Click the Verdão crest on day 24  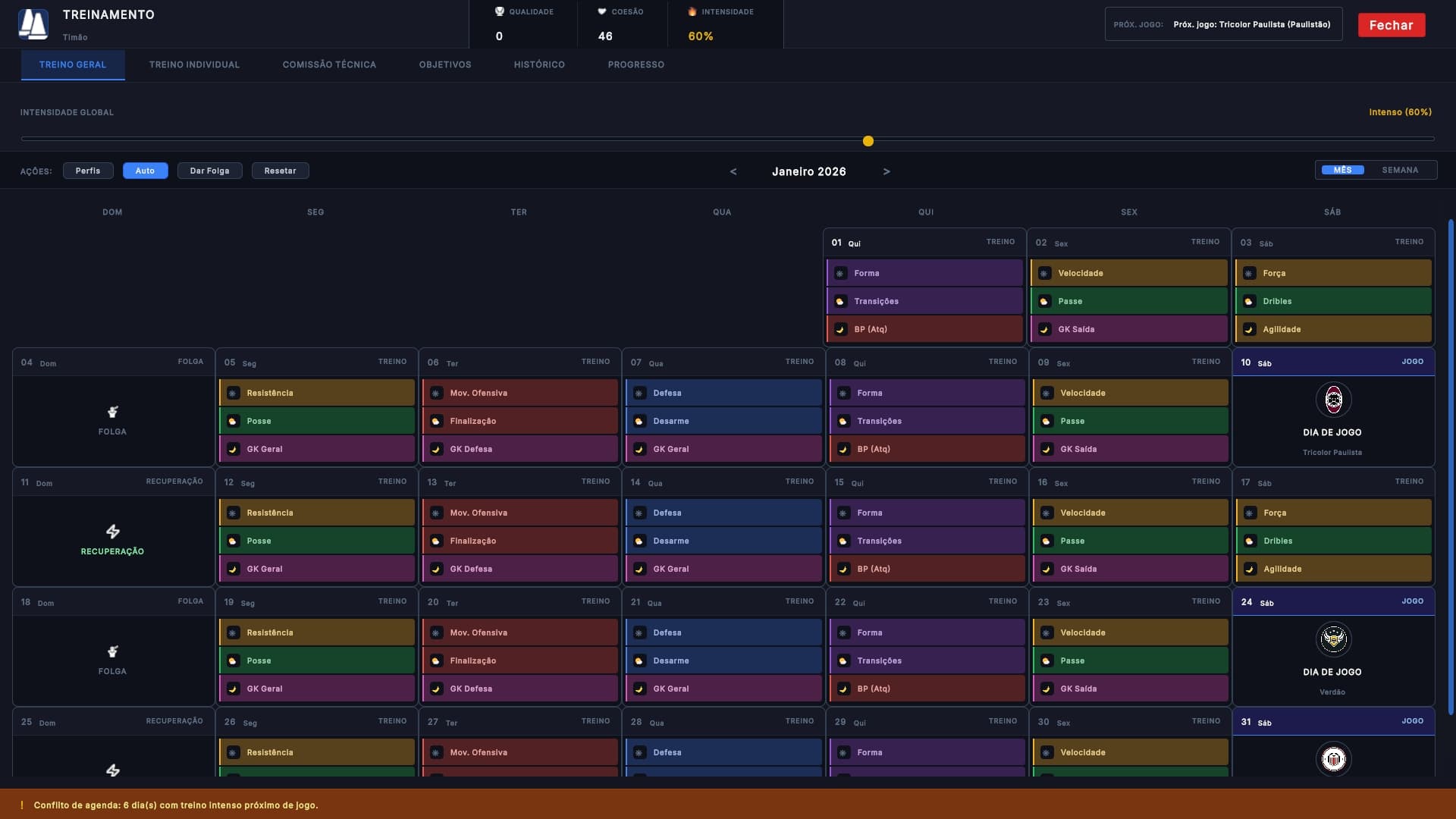pos(1333,639)
